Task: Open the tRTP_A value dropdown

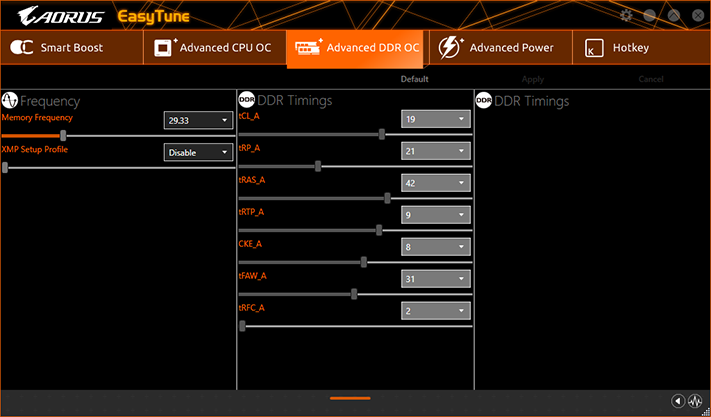Action: pyautogui.click(x=435, y=215)
